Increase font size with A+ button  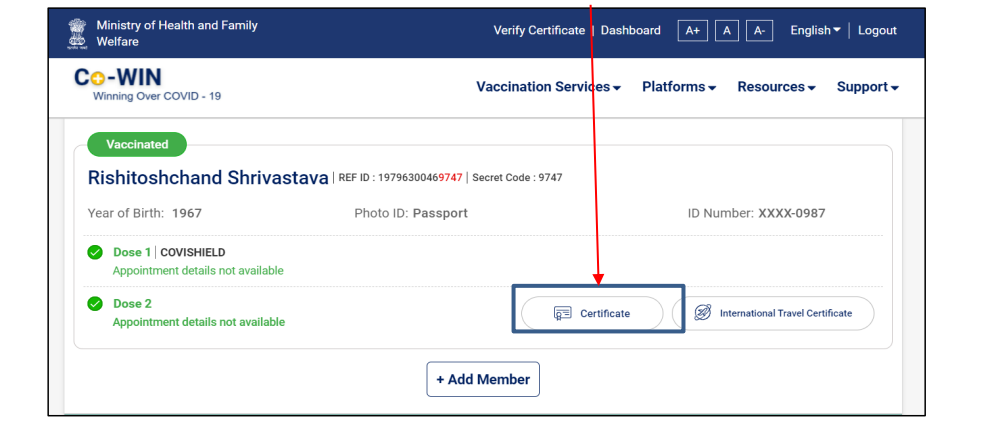pyautogui.click(x=692, y=31)
